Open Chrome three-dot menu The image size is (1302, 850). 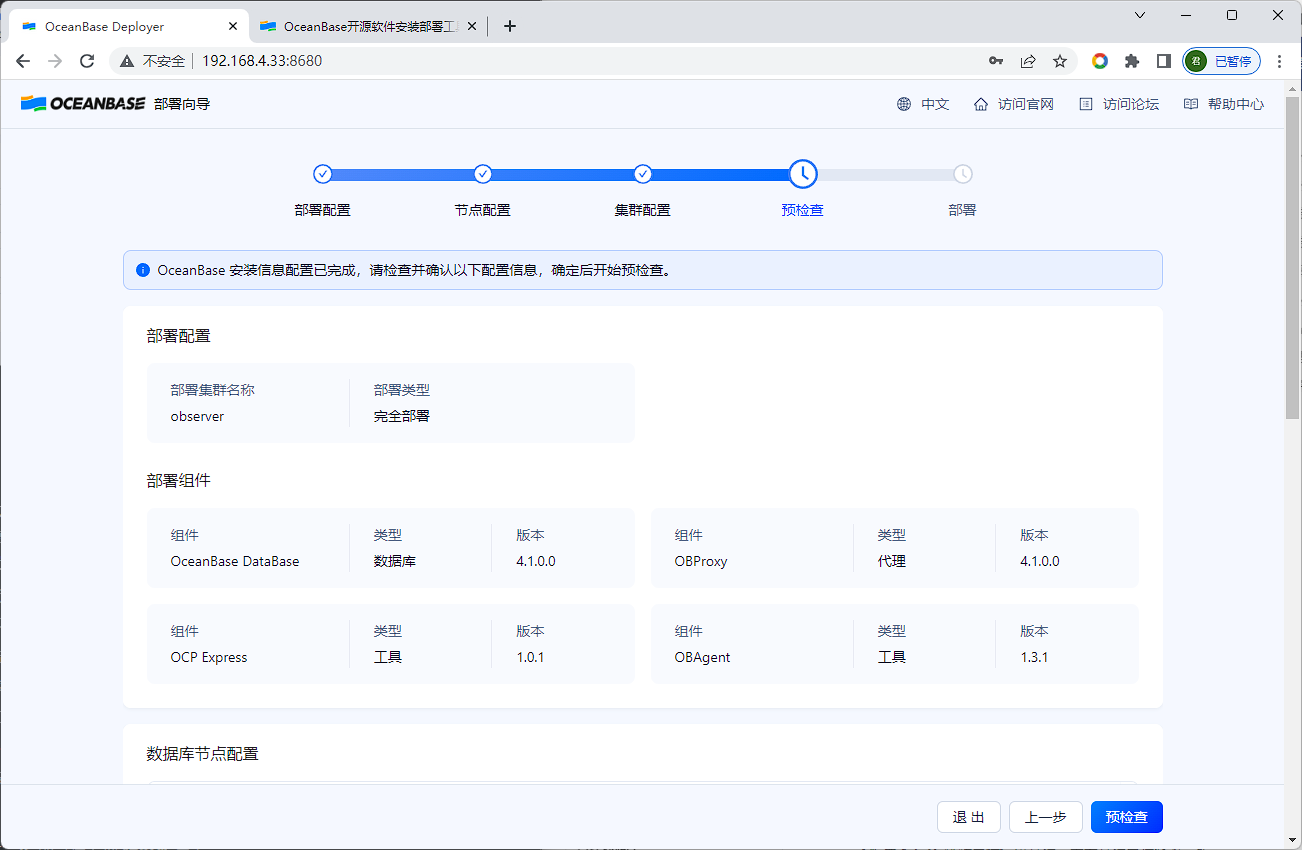1280,61
